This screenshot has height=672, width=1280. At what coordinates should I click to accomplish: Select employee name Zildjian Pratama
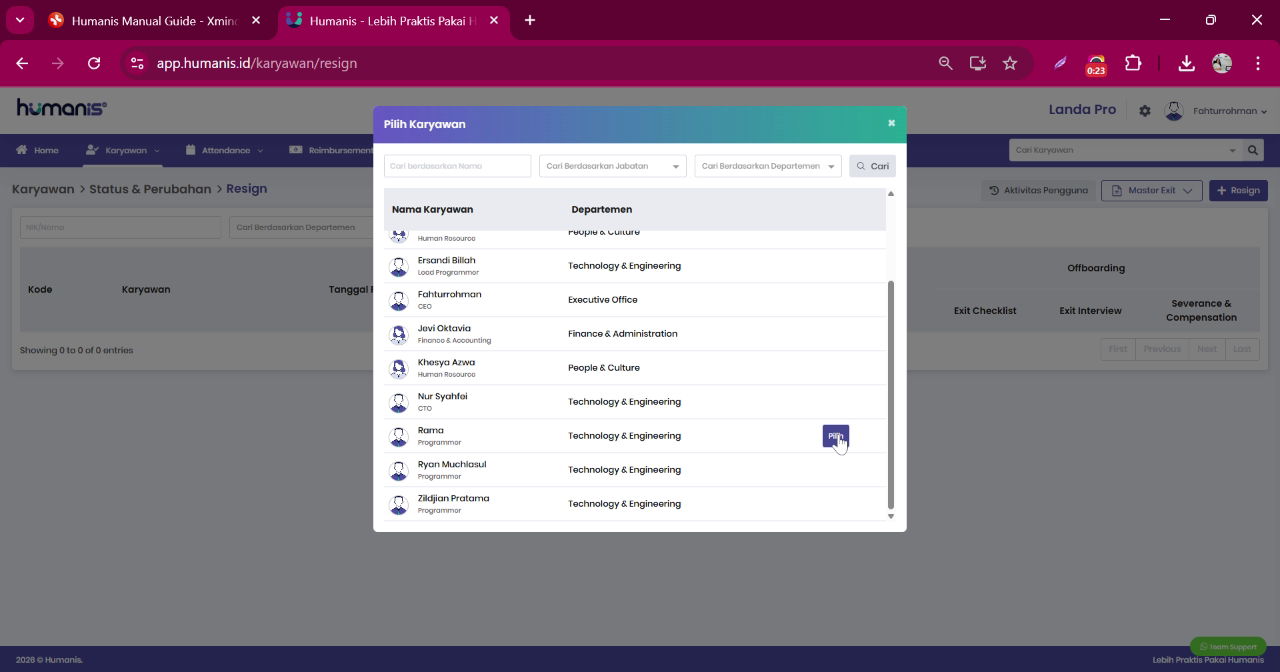(453, 498)
